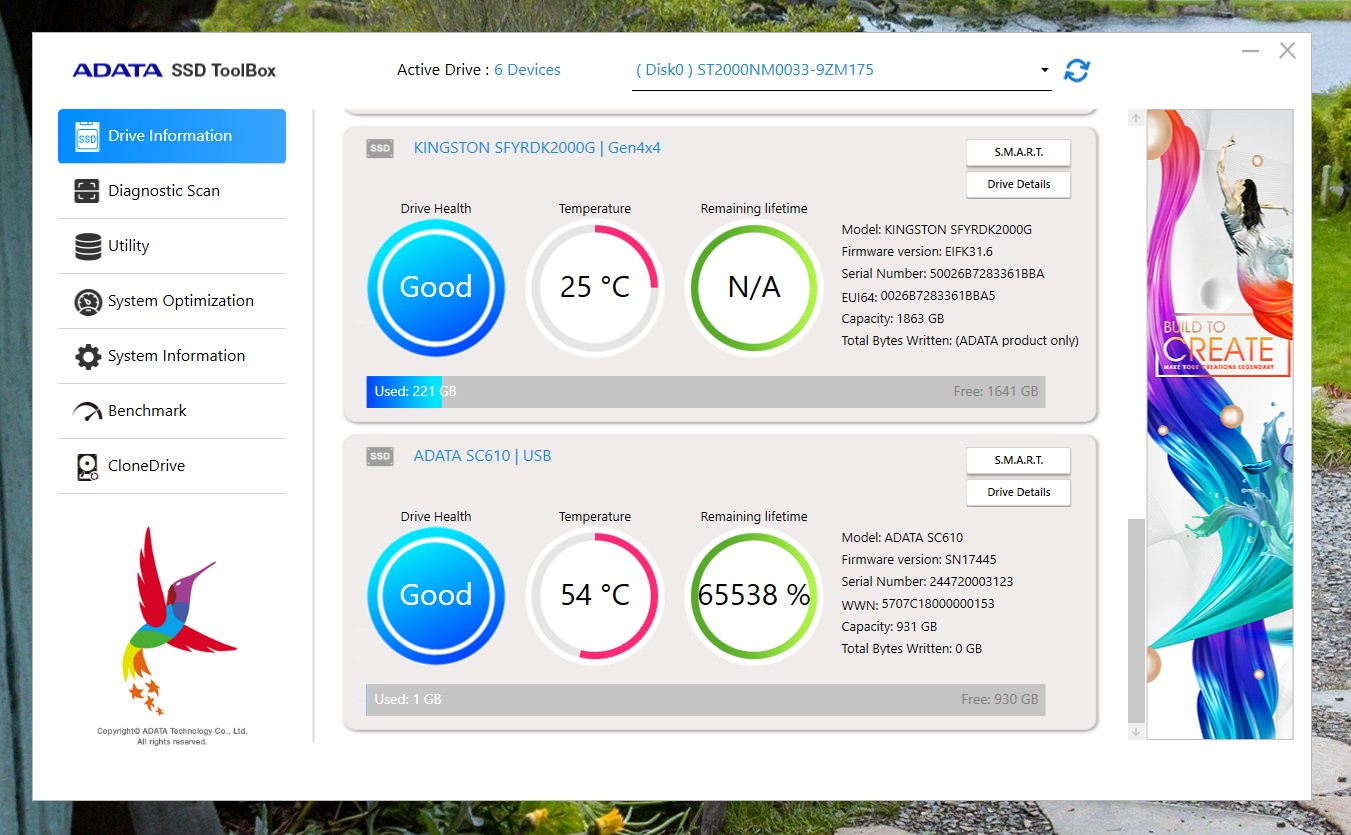The height and width of the screenshot is (835, 1351).
Task: Click the KINGSTON used space bar
Action: (x=404, y=391)
